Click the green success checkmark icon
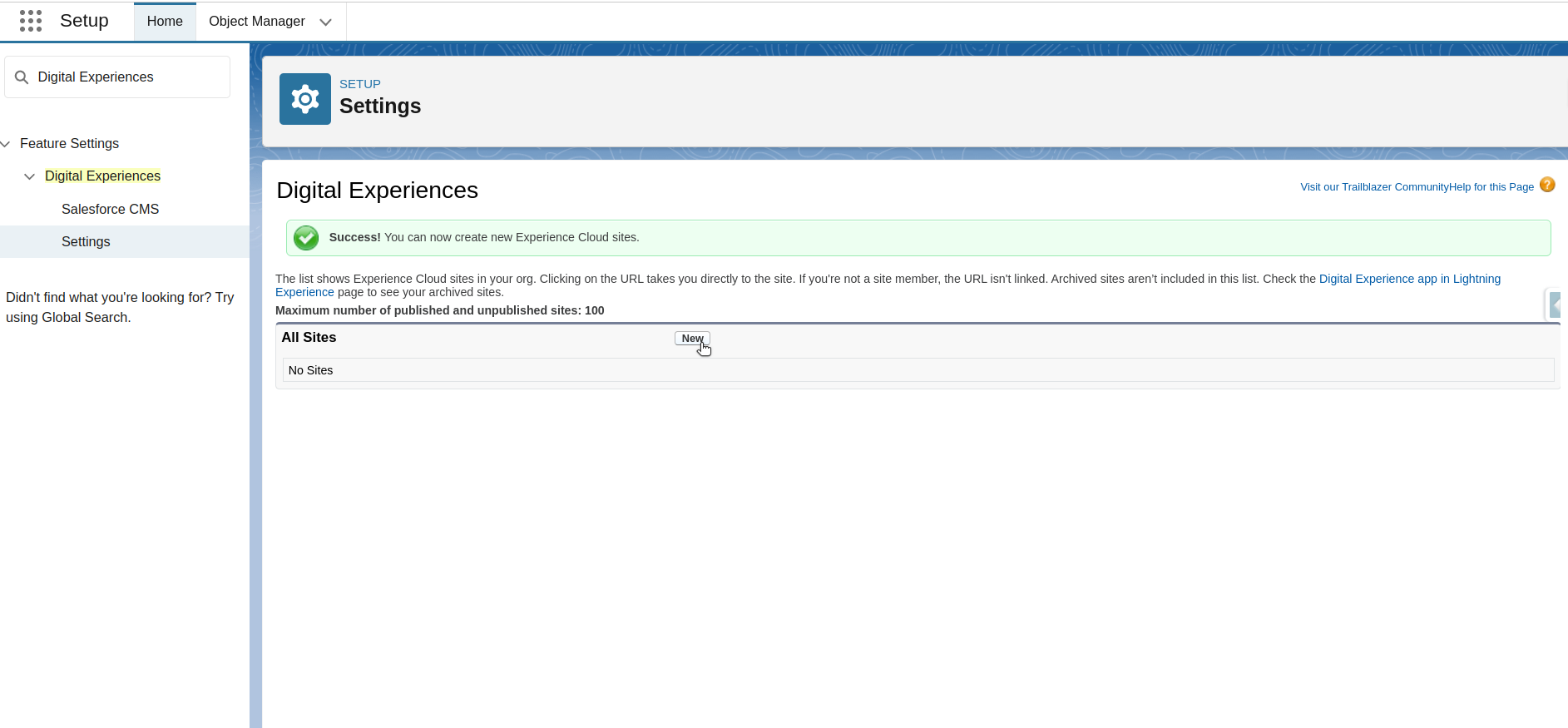 point(306,238)
